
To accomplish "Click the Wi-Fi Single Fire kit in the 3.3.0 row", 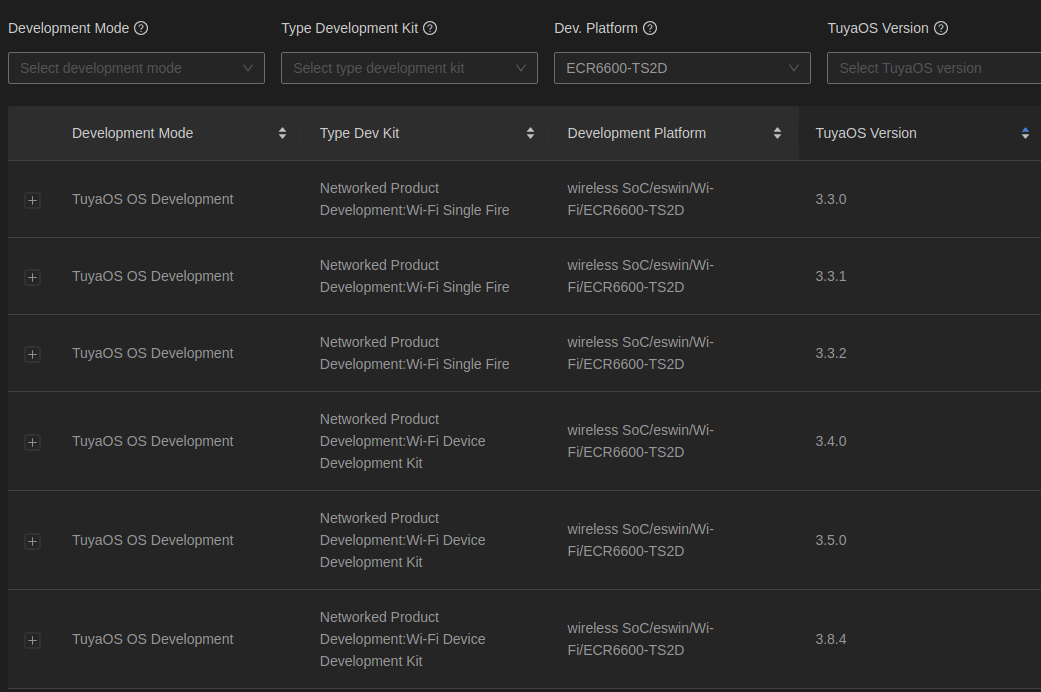I will [414, 199].
